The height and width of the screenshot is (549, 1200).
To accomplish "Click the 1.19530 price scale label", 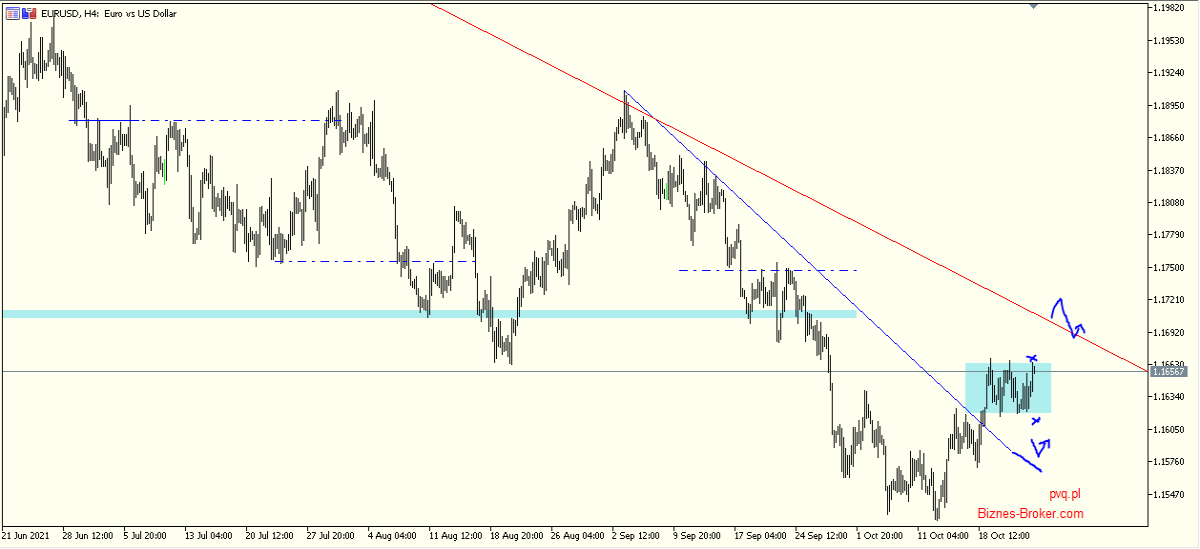I will (1170, 40).
